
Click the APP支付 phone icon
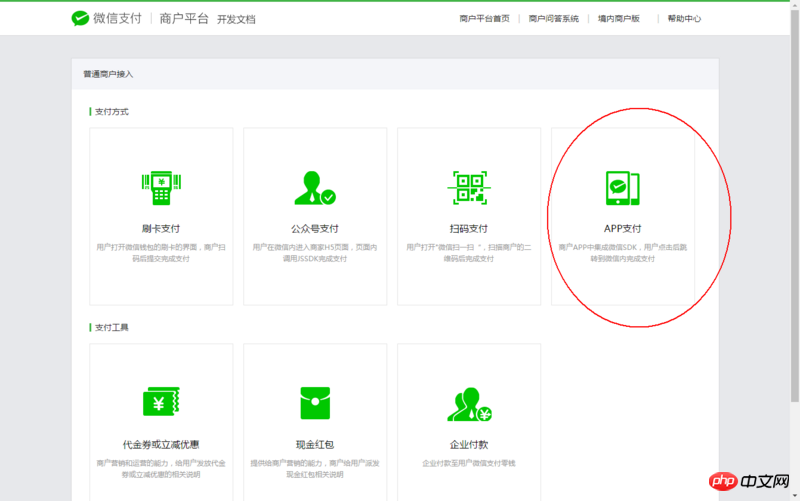[x=622, y=187]
